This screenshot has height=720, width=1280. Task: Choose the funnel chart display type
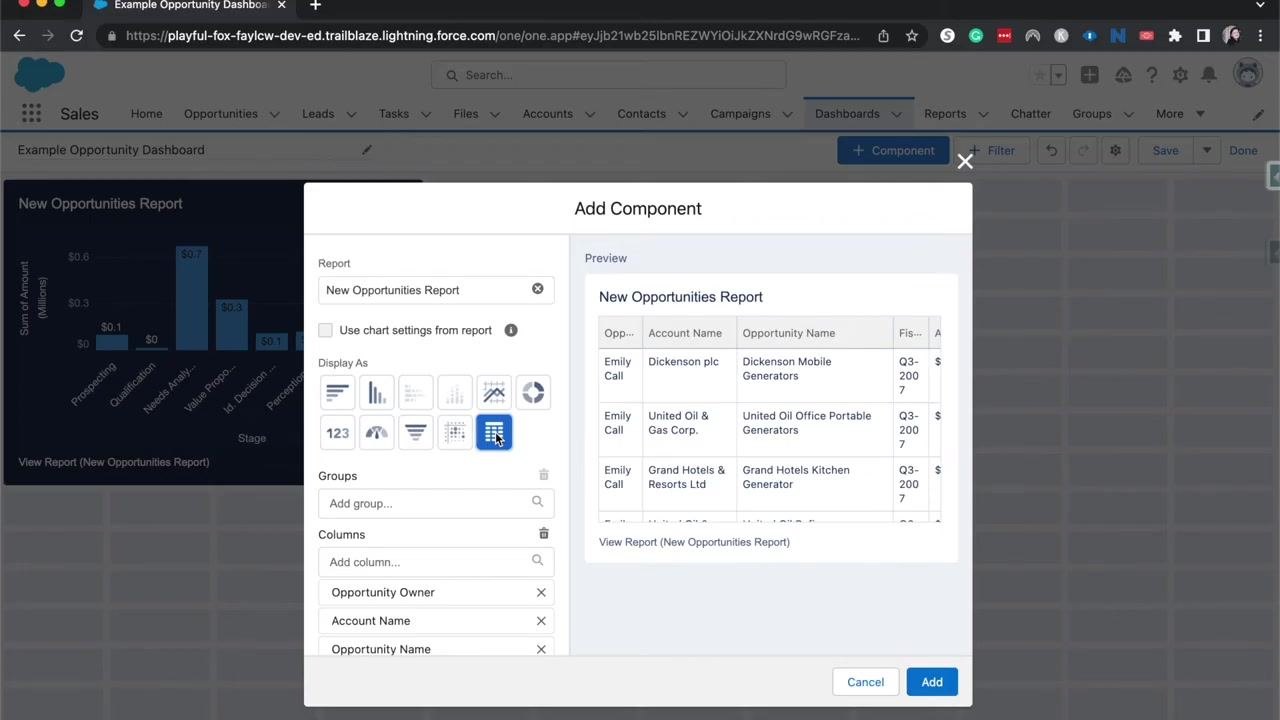coord(416,433)
